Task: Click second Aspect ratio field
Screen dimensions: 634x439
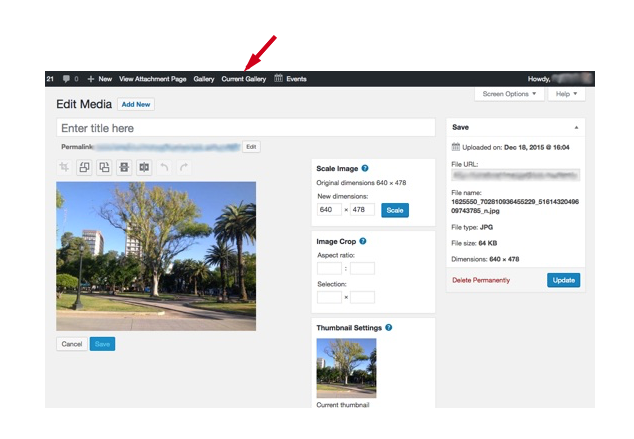Action: 362,268
